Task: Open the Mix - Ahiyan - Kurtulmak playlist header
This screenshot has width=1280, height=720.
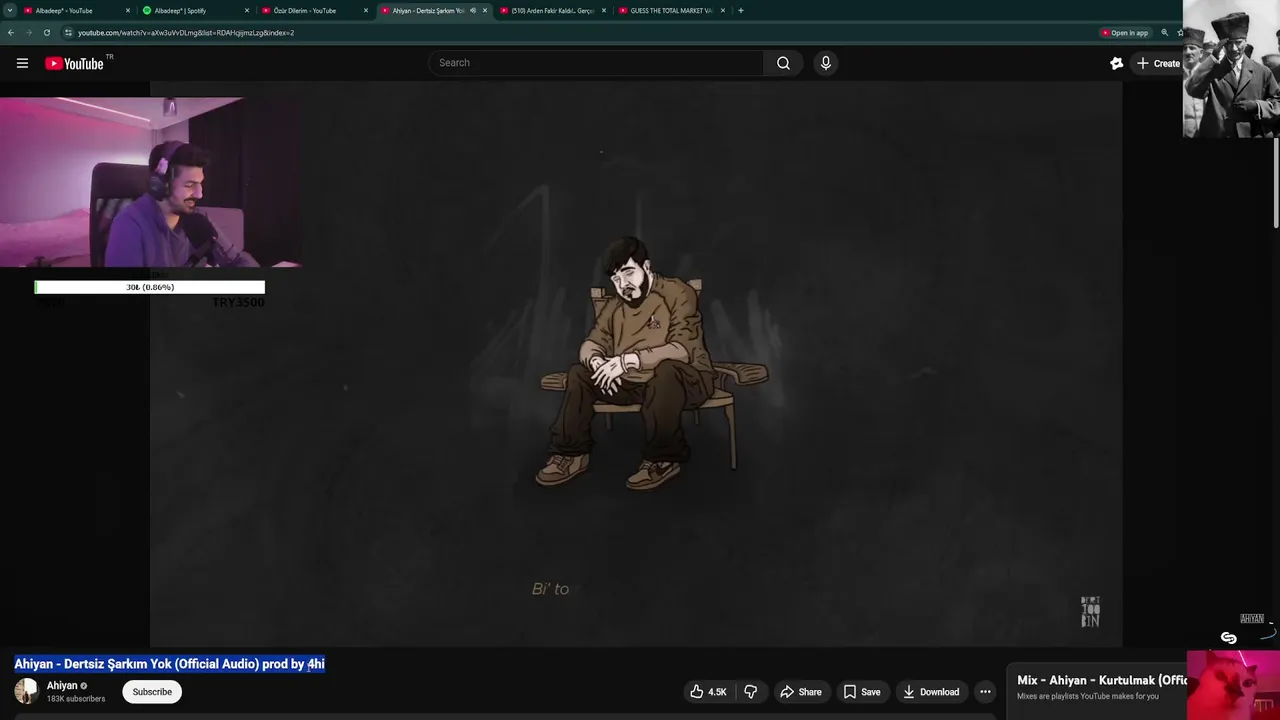Action: click(x=1101, y=680)
